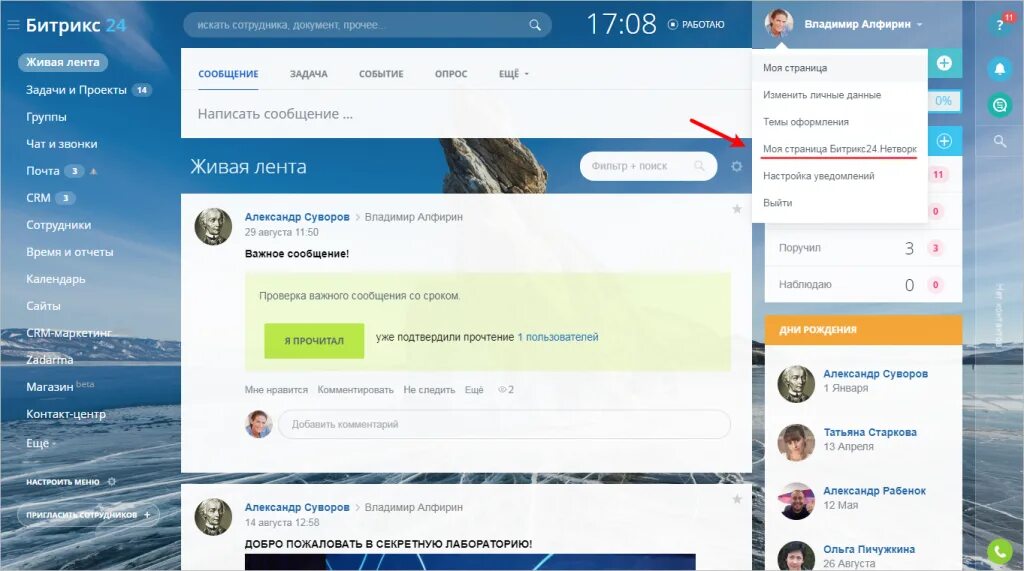Screen dimensions: 1024x571
Task: Click ПРИГЛАСИТЬ СОТРУДНИКОВ button
Action: coord(88,515)
